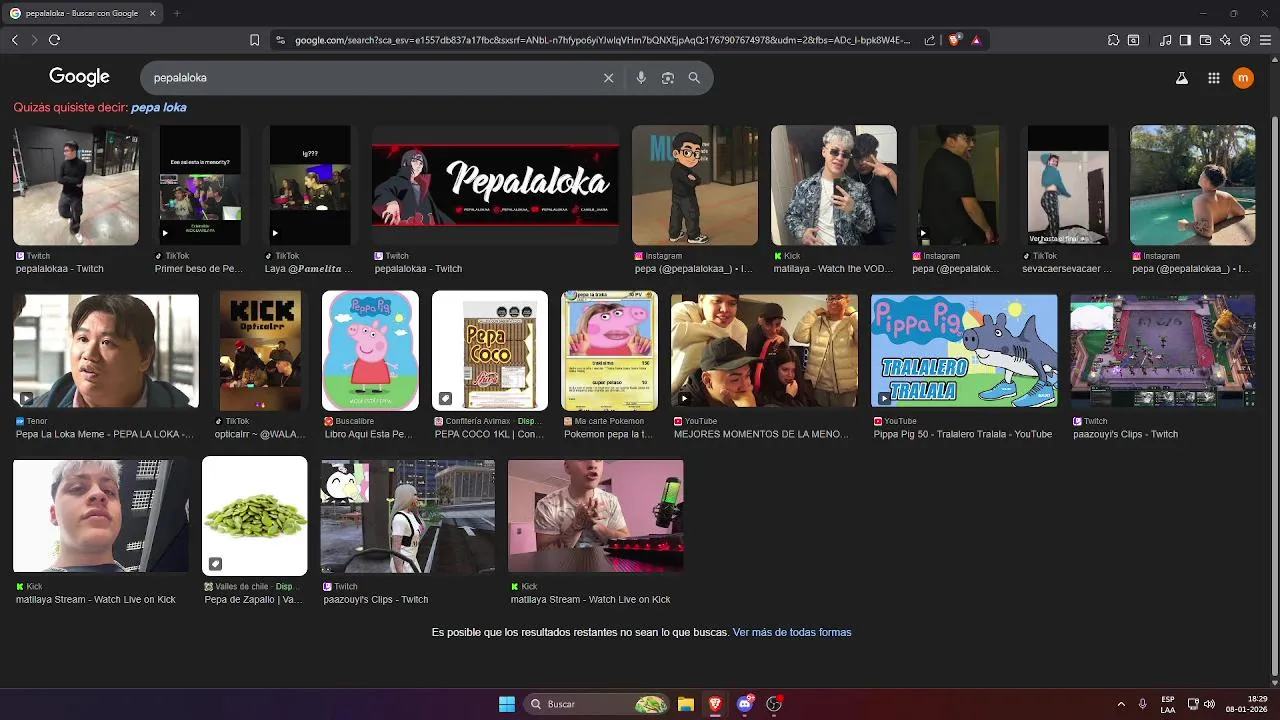
Task: Open the first pepalalokaa - Twitch thumbnail
Action: 76,185
